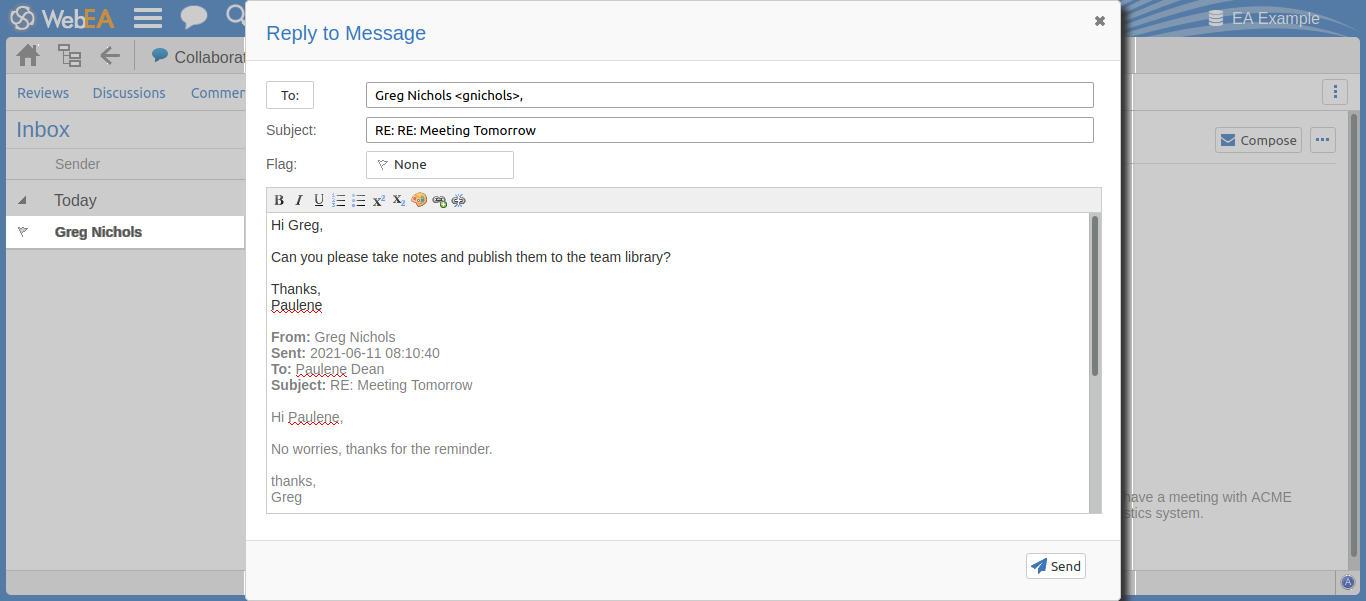Apply superscript formatting
This screenshot has width=1366, height=601.
[x=379, y=200]
